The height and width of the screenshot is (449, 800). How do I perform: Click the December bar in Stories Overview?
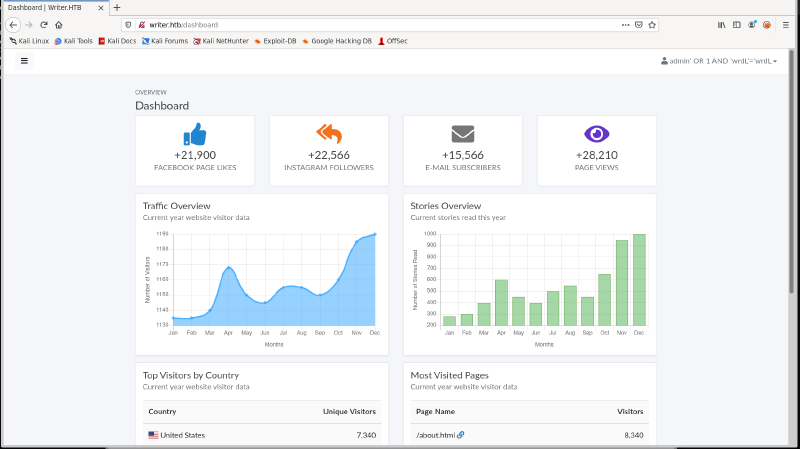(x=639, y=280)
